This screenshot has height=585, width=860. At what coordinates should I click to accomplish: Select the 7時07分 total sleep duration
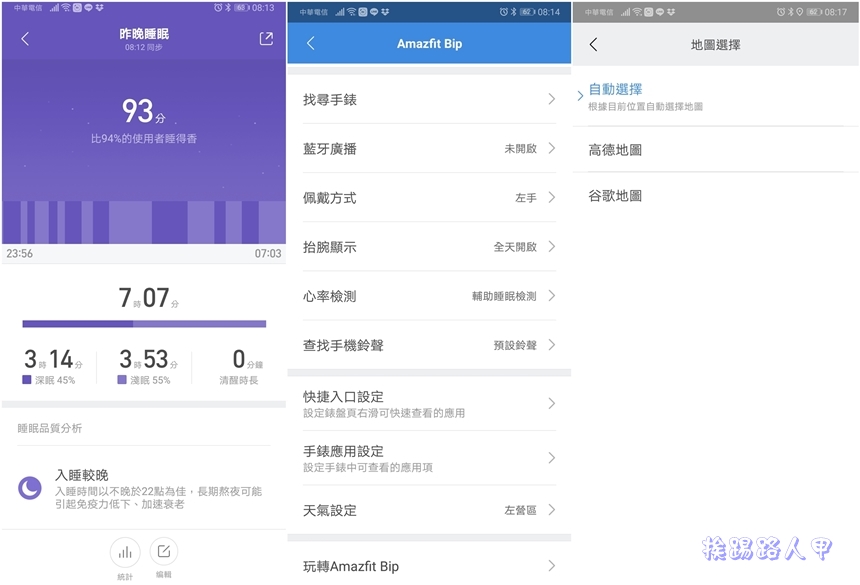tap(149, 298)
